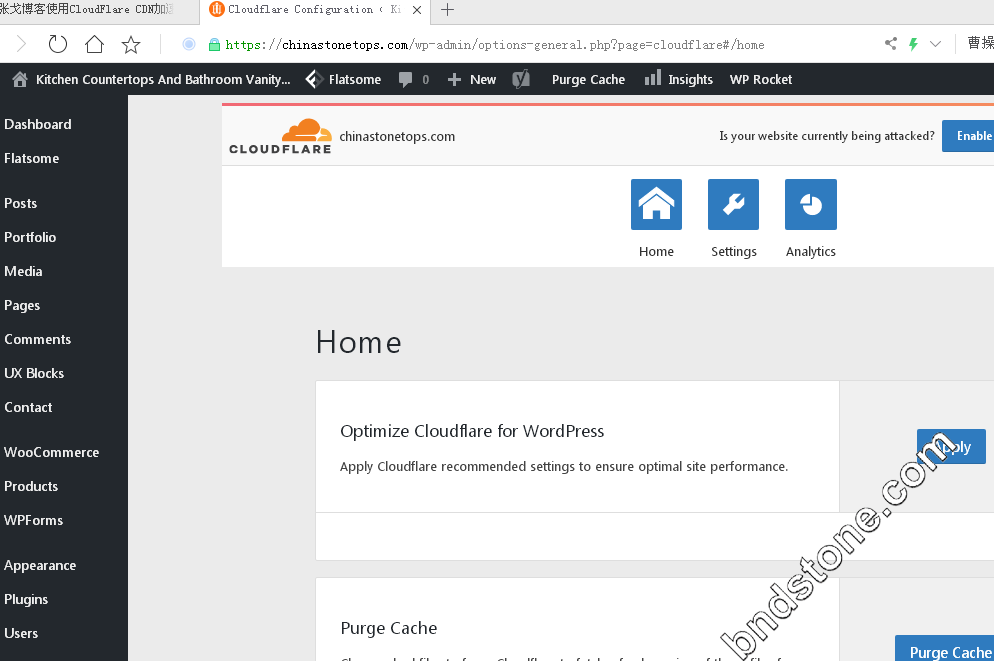Viewport: 994px width, 661px height.
Task: Open Flatsome in the sidebar
Action: (x=32, y=158)
